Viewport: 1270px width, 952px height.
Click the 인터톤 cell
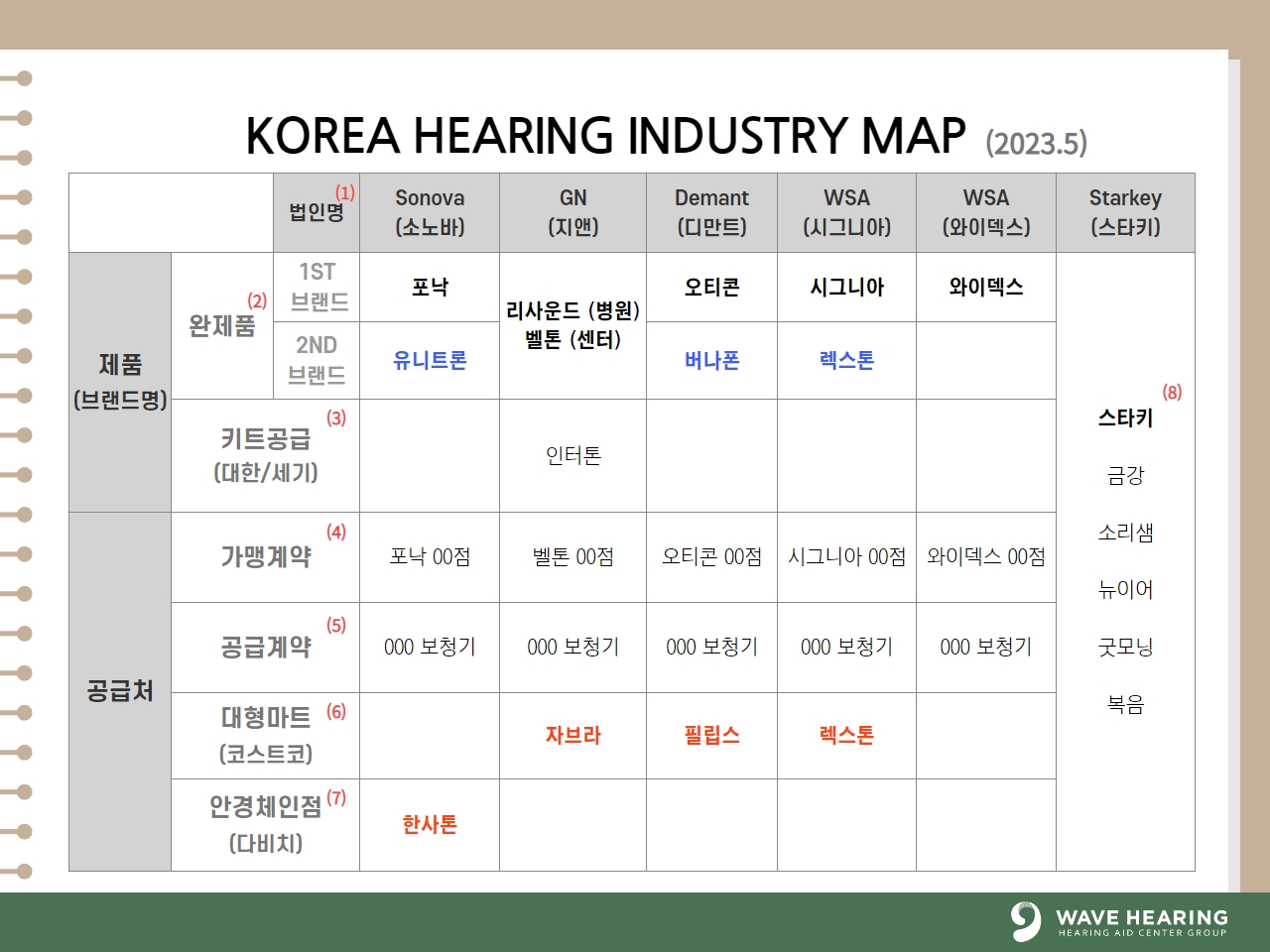[572, 455]
